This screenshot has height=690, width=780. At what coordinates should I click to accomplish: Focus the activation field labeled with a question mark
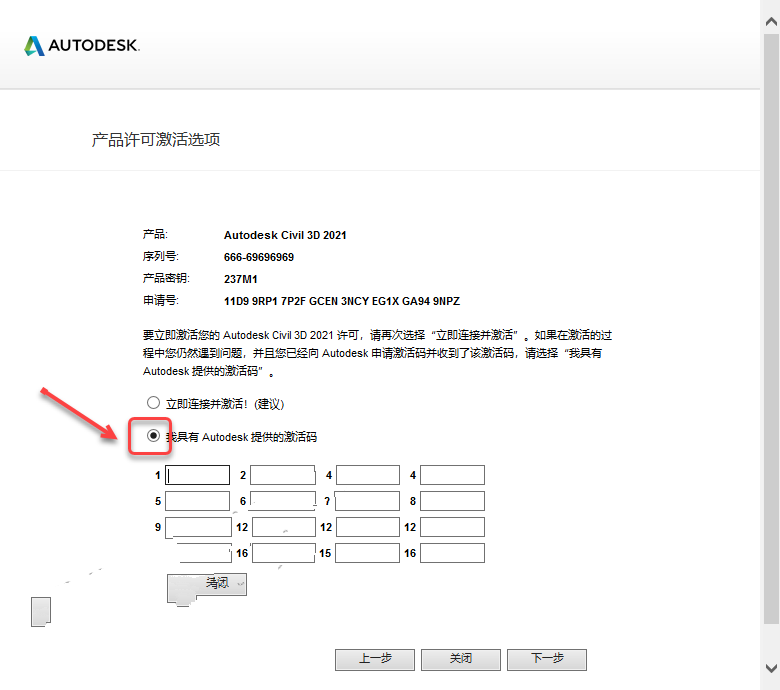click(x=368, y=501)
